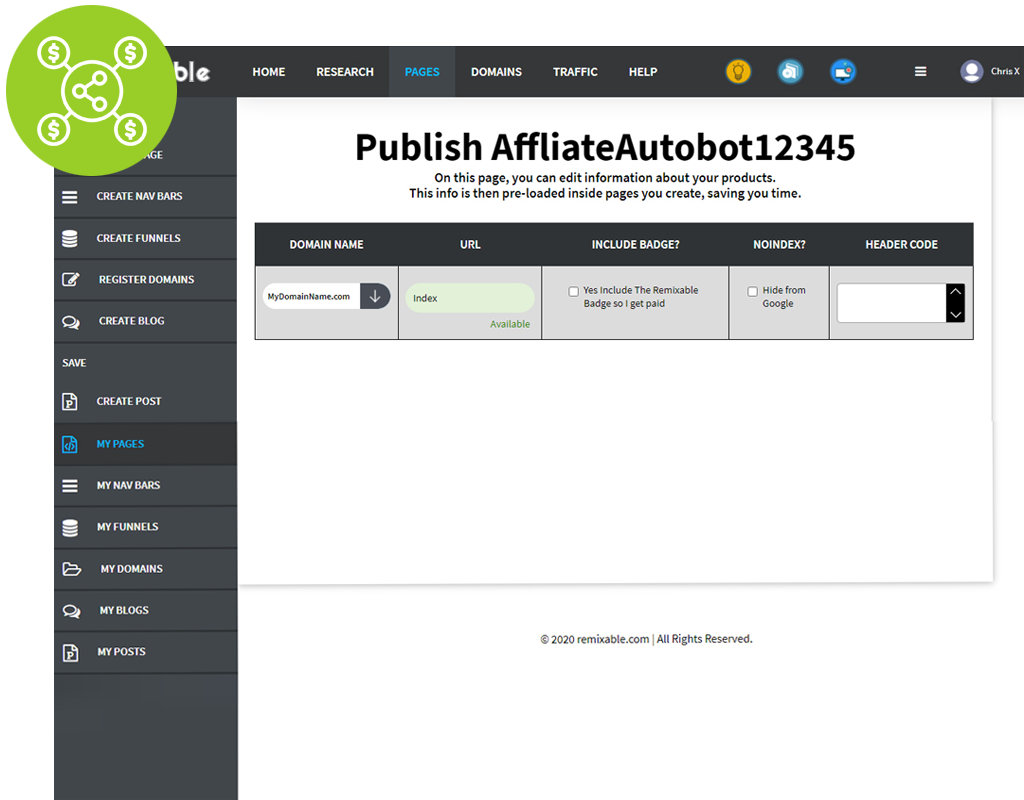Enable 'Yes Include The Remixable Badge' checkbox
Viewport: 1024px width, 800px height.
click(x=573, y=291)
